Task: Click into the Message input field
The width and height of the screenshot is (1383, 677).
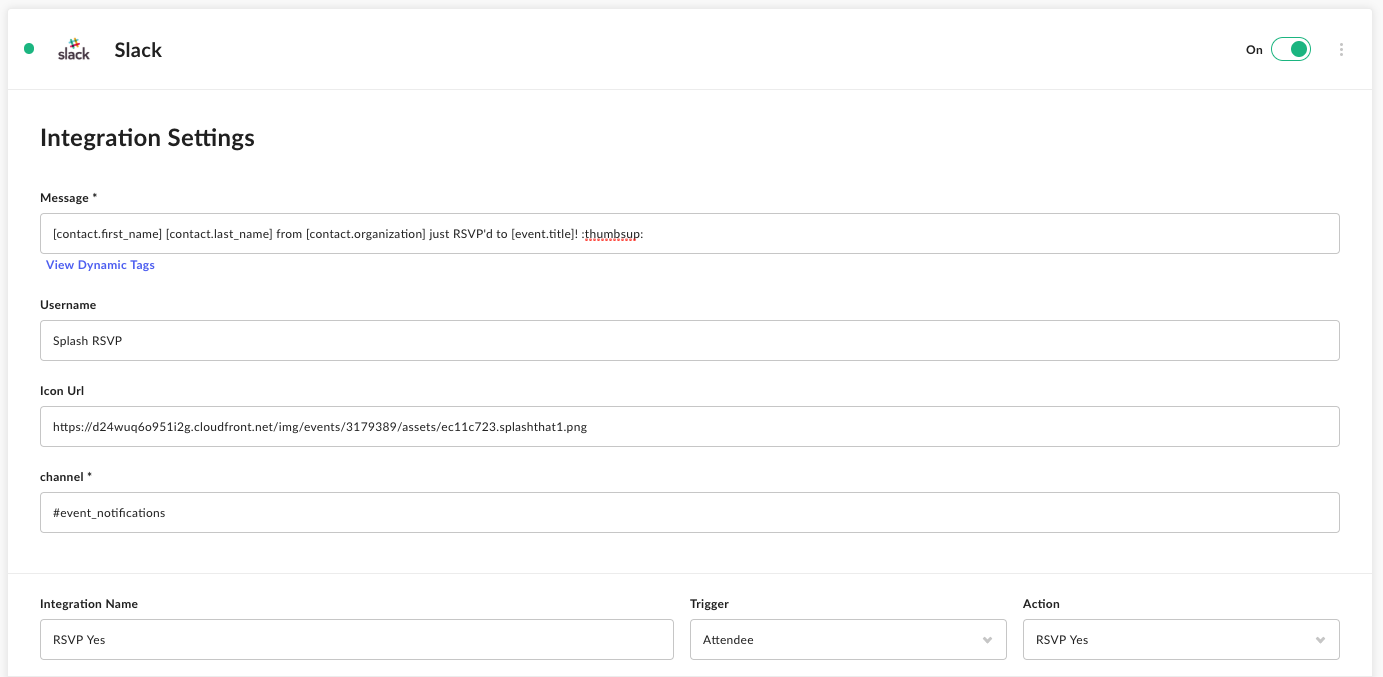Action: [x=690, y=233]
